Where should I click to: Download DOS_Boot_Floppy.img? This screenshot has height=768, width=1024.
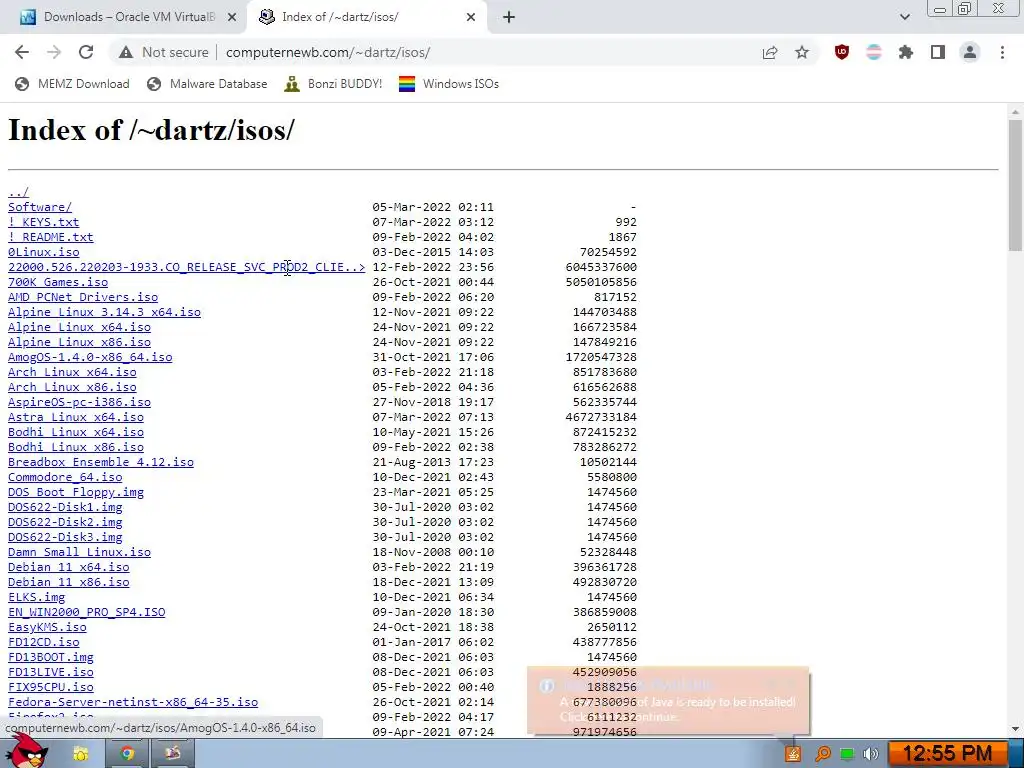pyautogui.click(x=76, y=492)
